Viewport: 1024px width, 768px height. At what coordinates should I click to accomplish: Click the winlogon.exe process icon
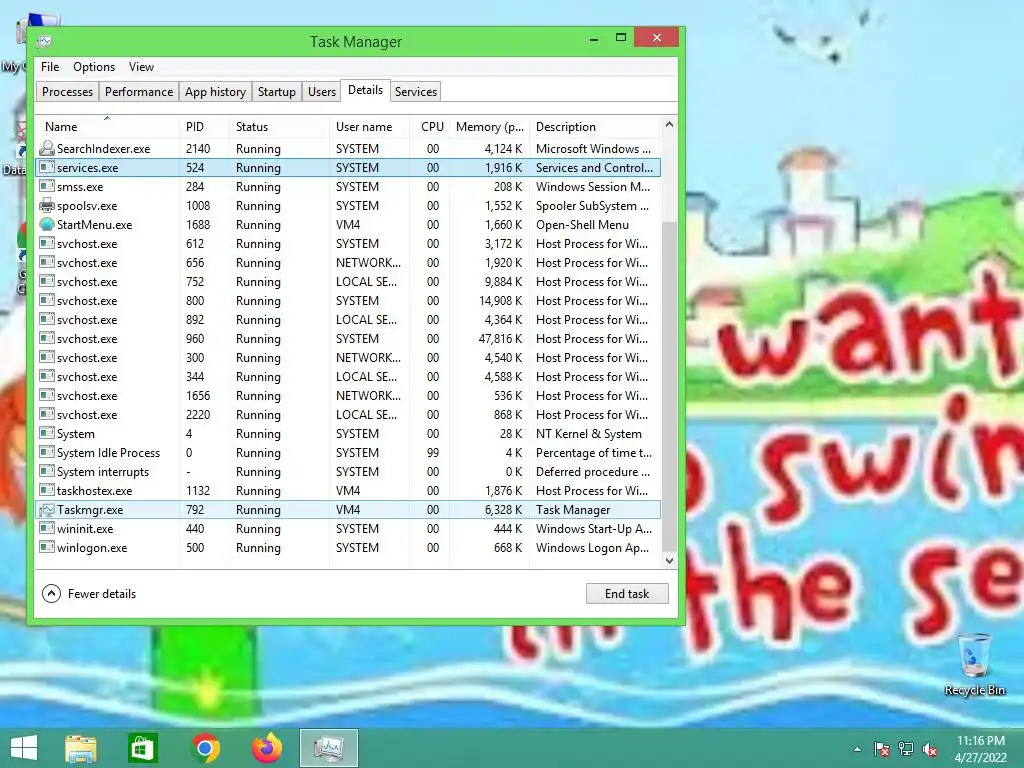(x=46, y=547)
